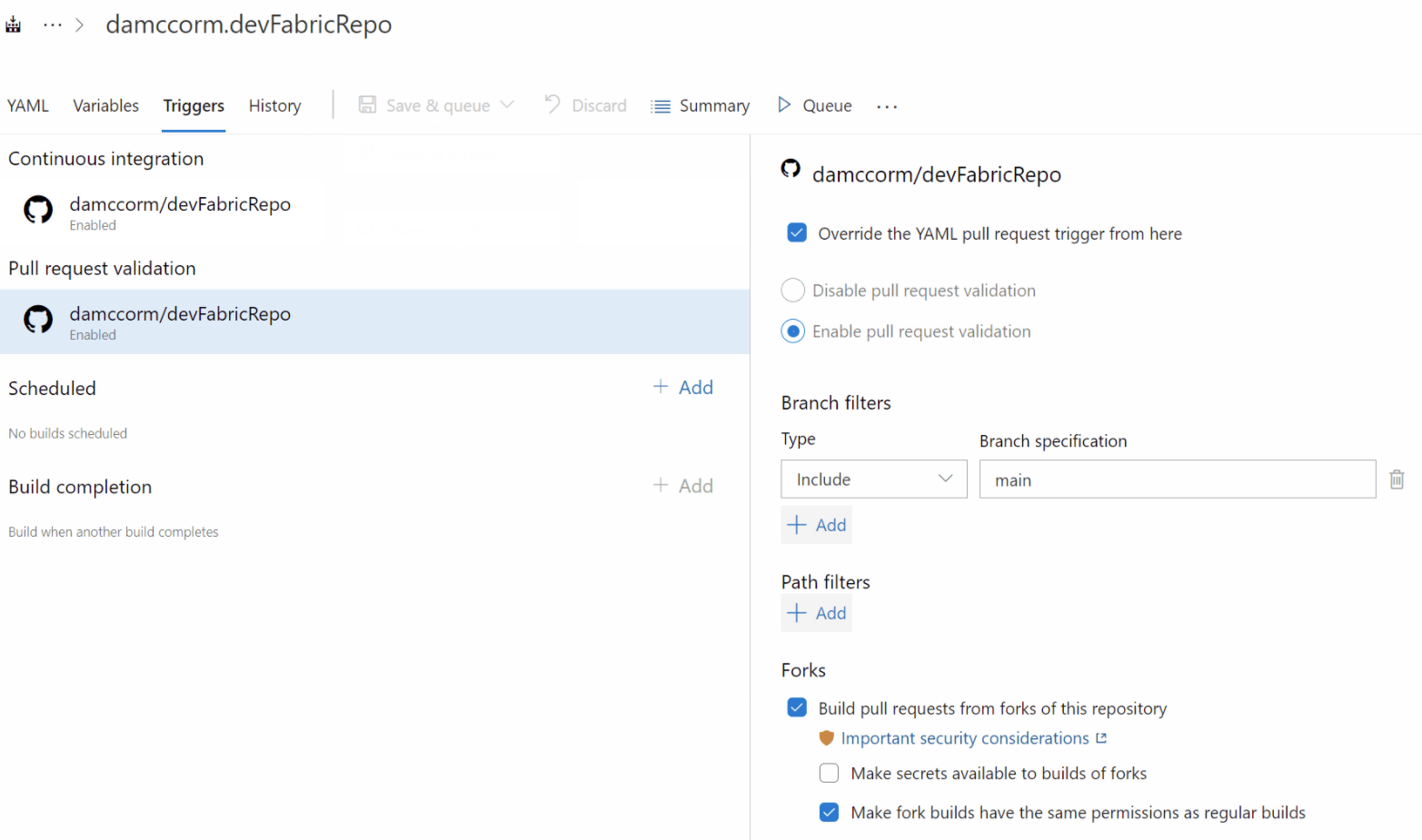This screenshot has width=1422, height=840.
Task: Click the Queue play icon
Action: click(x=783, y=105)
